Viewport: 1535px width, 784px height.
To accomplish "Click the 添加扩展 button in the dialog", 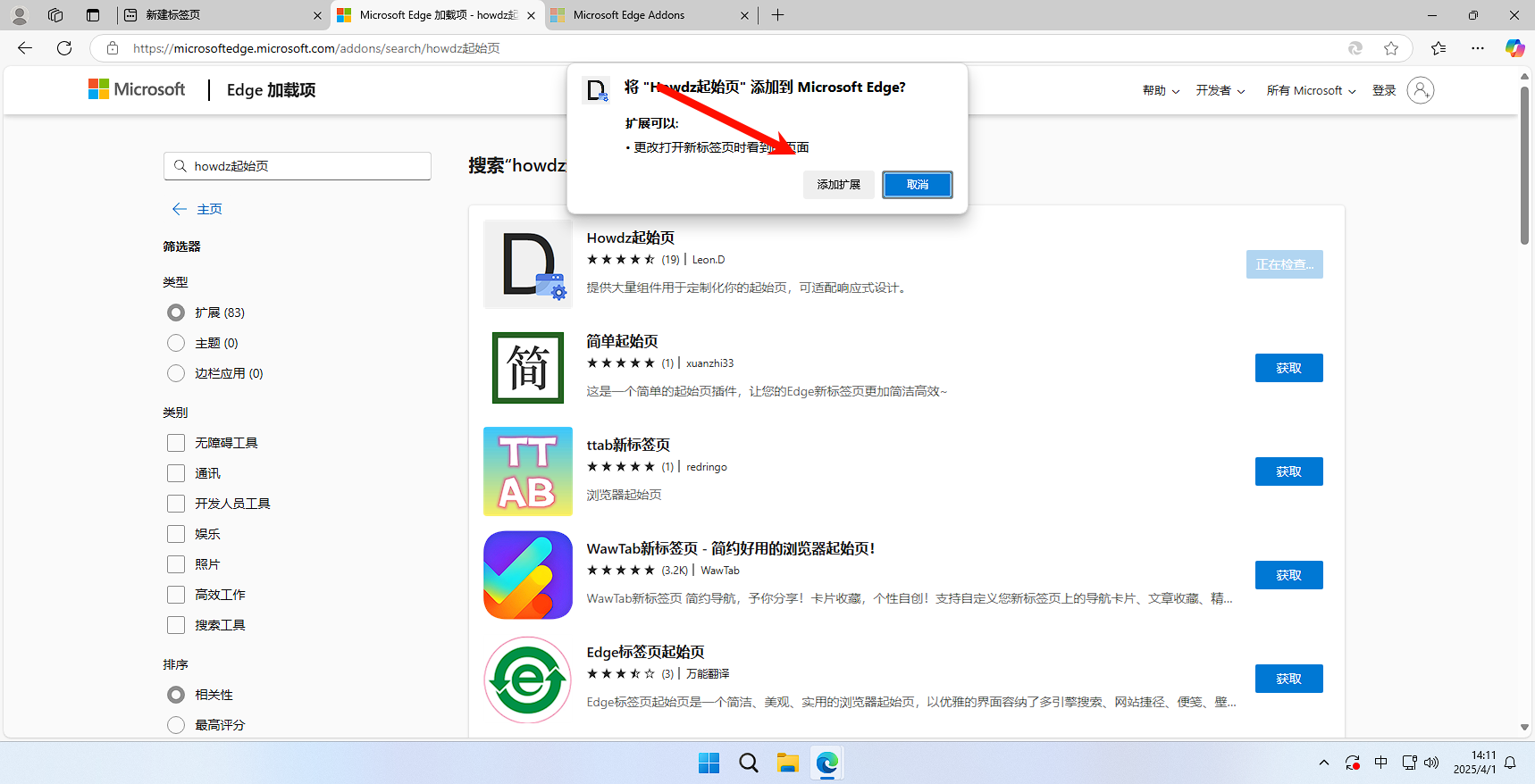I will (839, 185).
